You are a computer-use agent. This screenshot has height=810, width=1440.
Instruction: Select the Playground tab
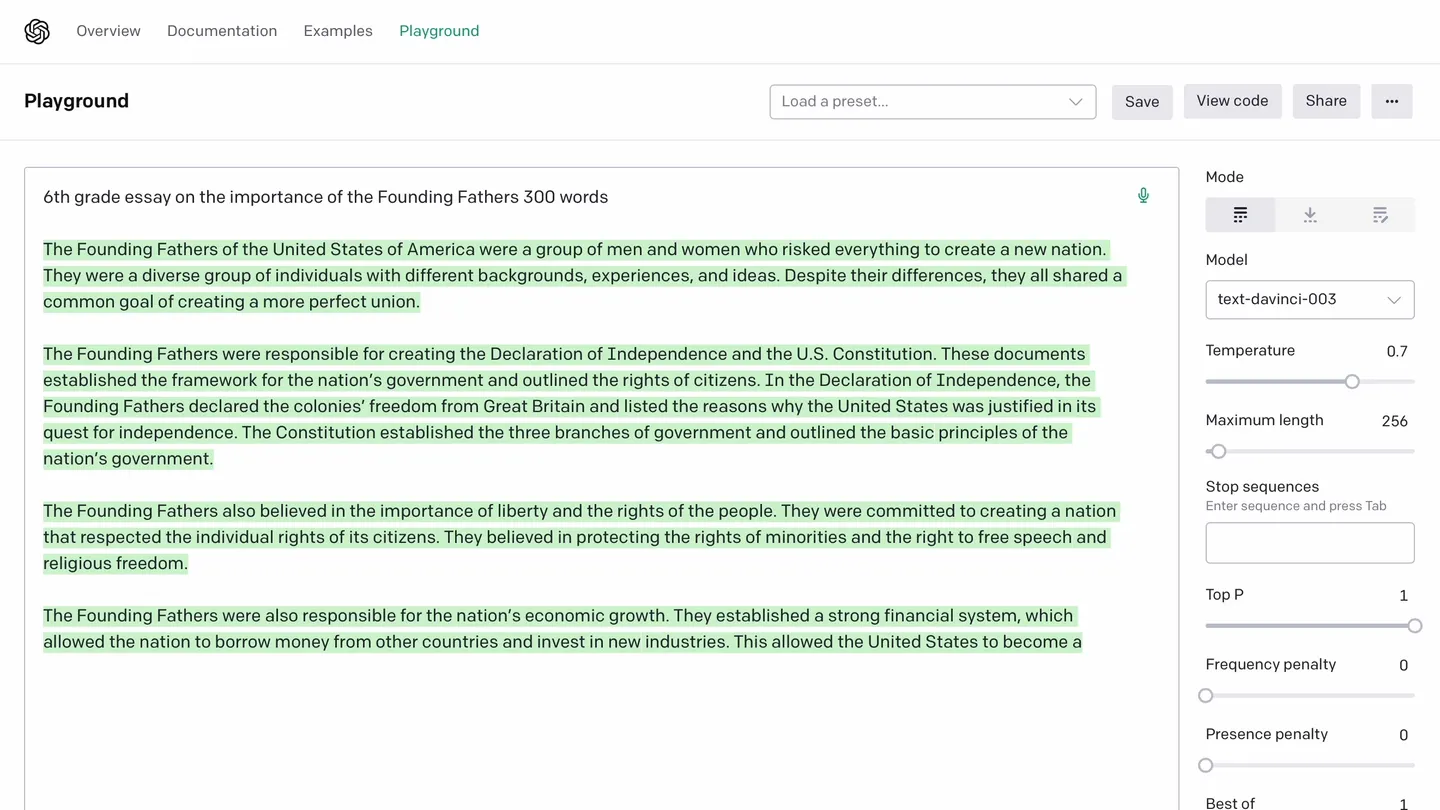pos(439,31)
